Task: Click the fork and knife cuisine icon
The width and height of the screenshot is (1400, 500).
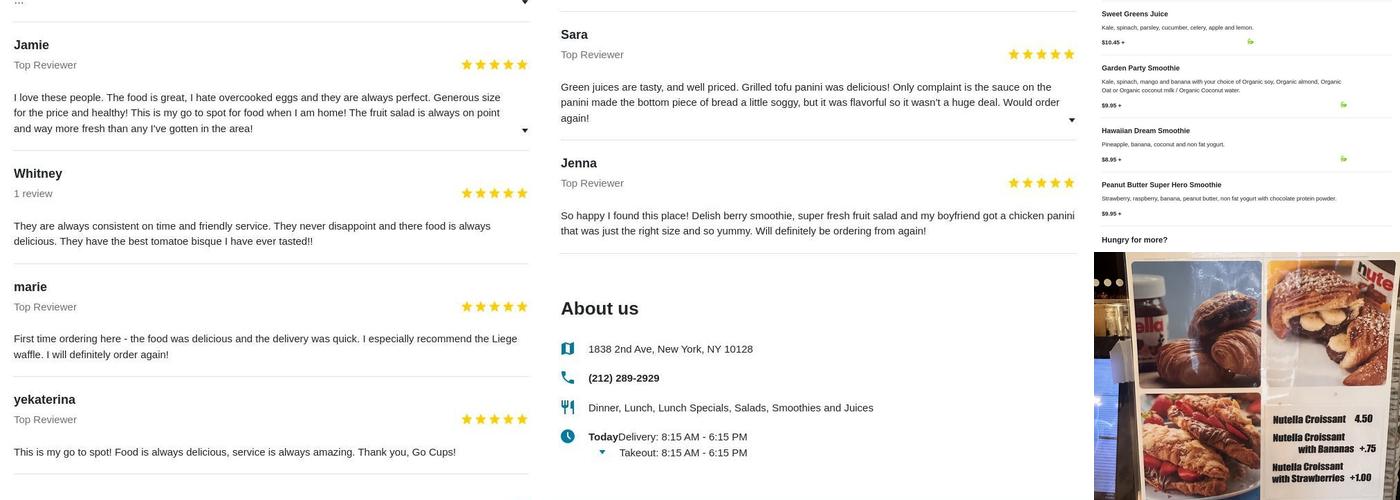Action: (x=568, y=407)
